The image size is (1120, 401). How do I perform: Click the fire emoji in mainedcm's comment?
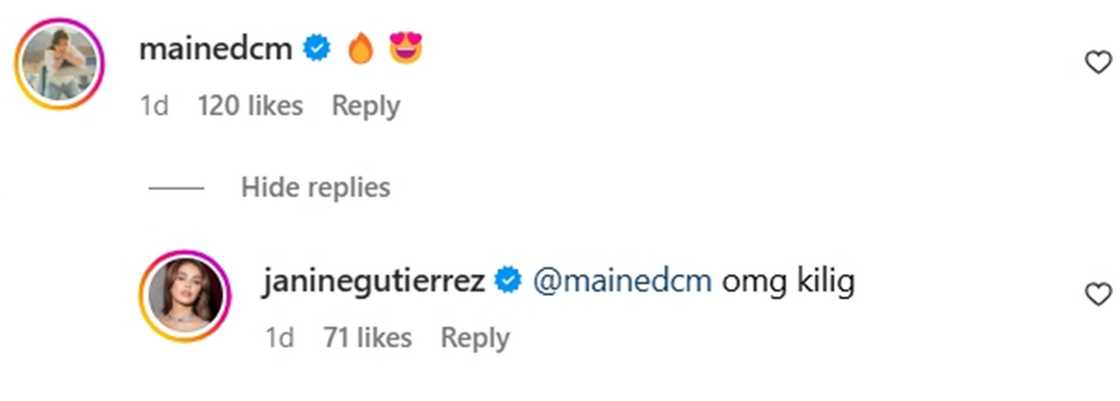(x=361, y=49)
